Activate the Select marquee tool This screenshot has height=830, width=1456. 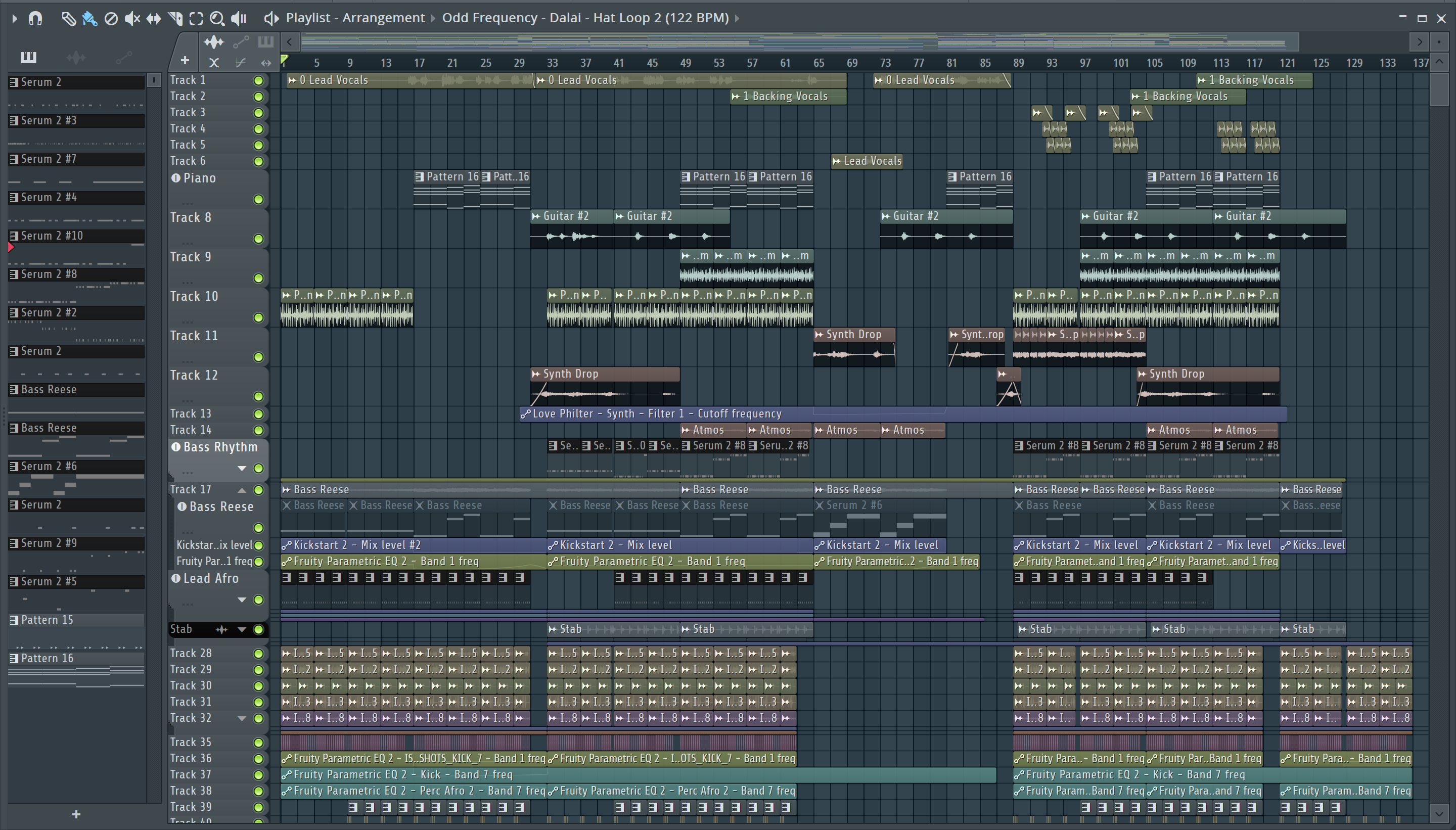(x=196, y=18)
